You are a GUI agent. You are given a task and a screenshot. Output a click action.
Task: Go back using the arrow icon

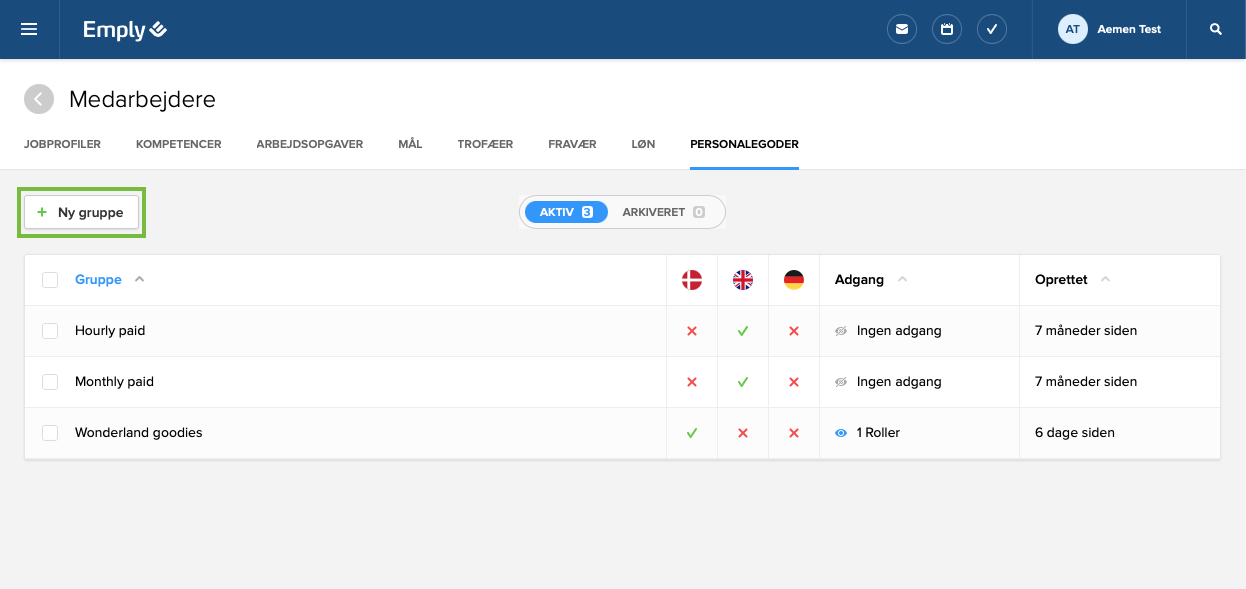39,99
